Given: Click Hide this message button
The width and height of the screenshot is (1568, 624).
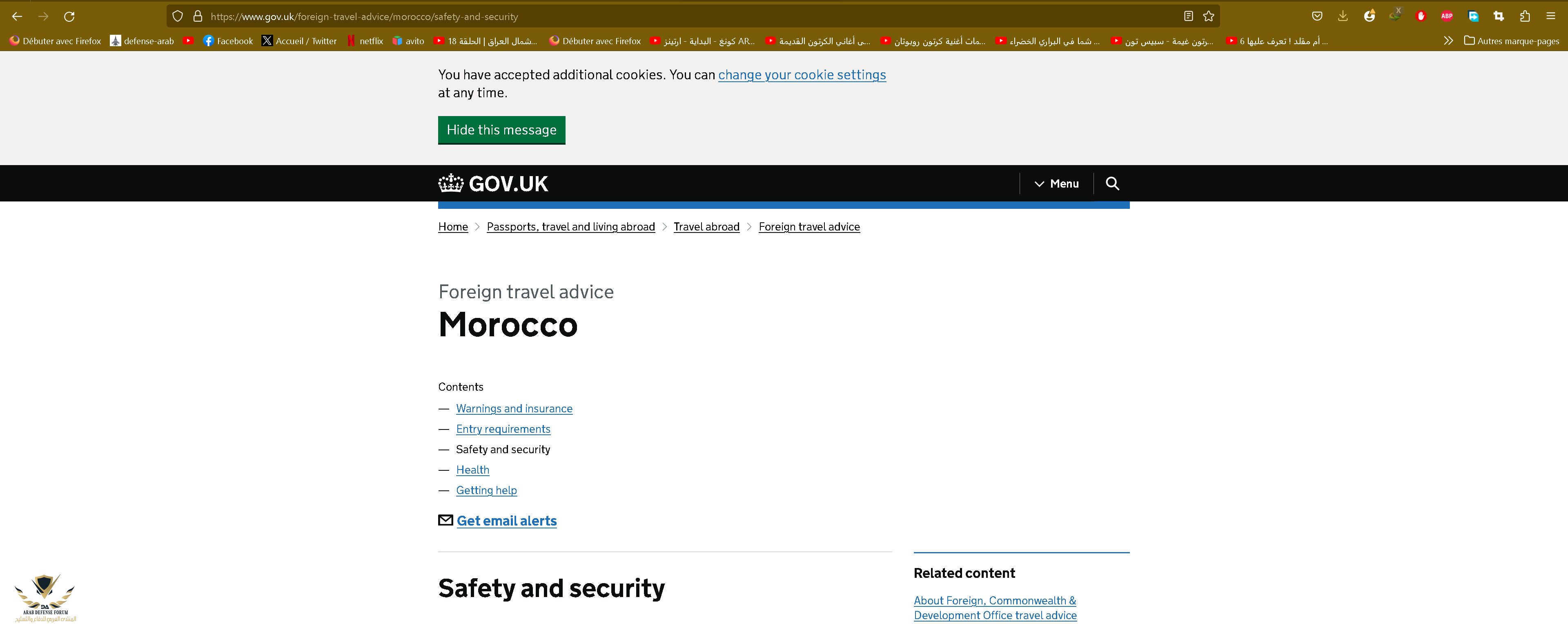Looking at the screenshot, I should [x=501, y=130].
